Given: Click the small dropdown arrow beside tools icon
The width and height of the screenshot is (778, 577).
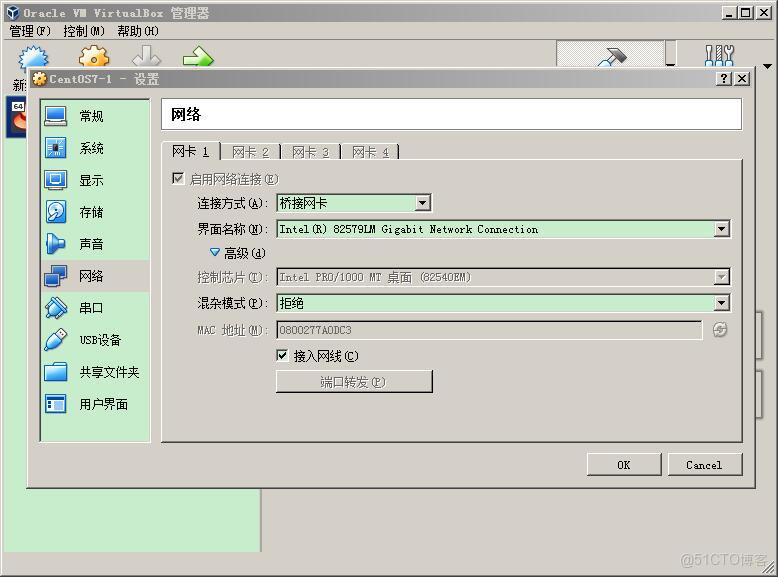Looking at the screenshot, I should (767, 65).
